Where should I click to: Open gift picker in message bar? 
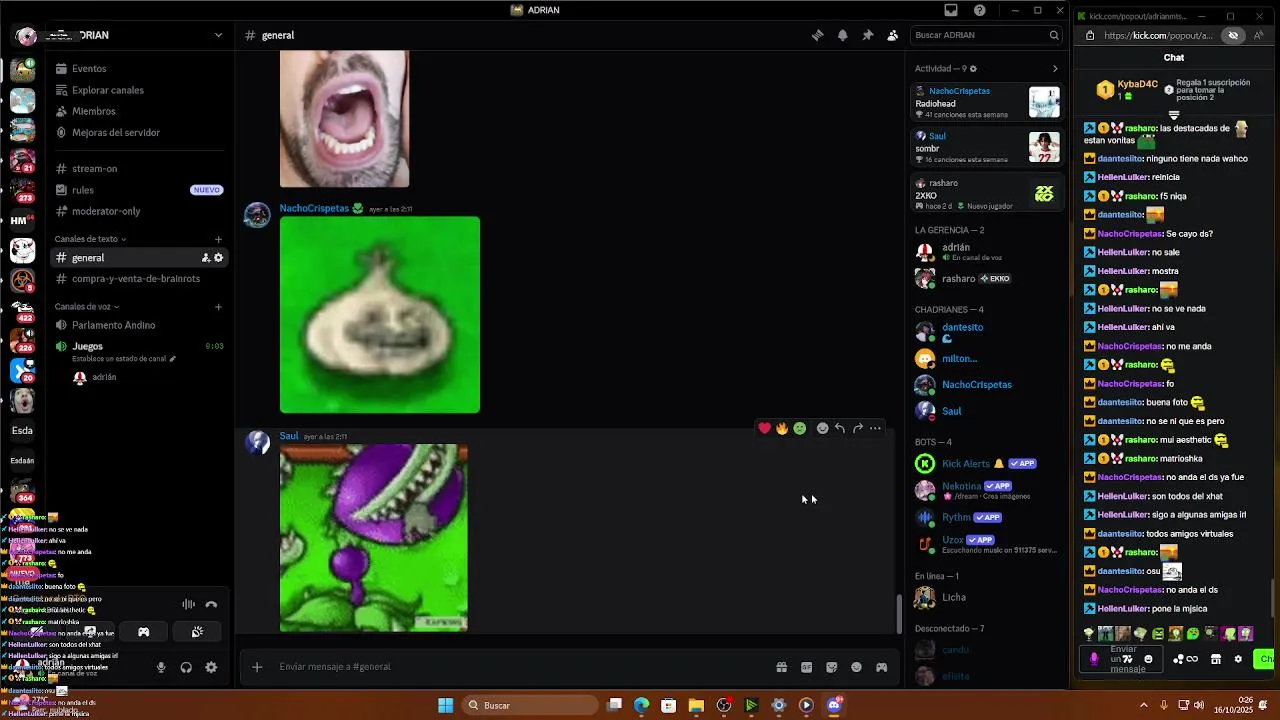pos(781,667)
